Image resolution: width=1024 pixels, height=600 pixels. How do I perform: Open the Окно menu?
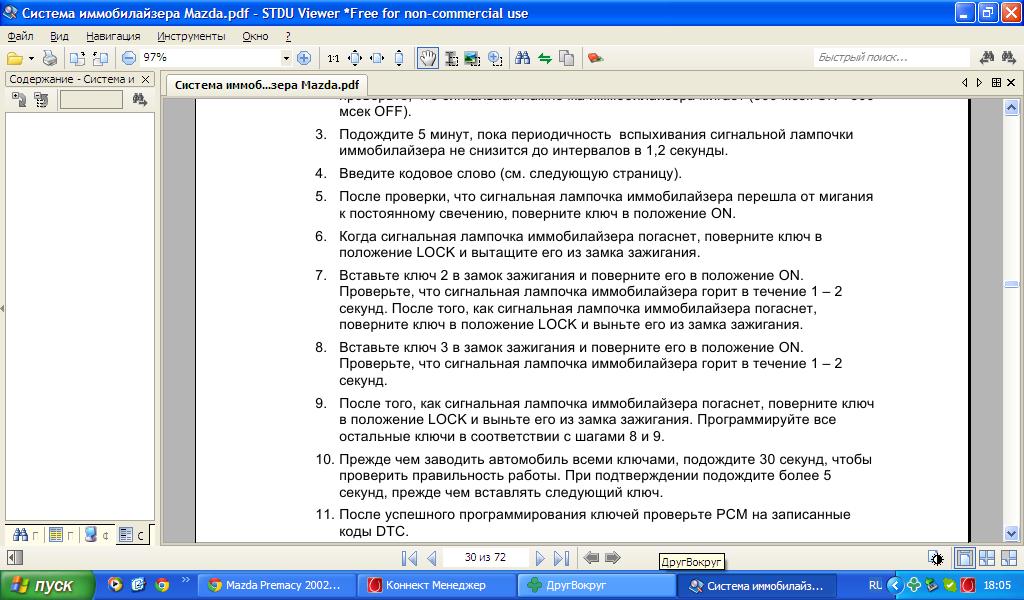(255, 37)
